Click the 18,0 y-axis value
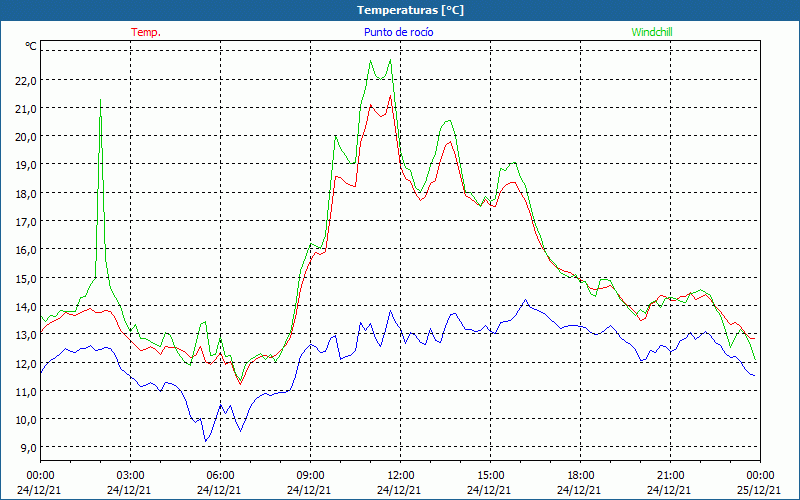This screenshot has width=800, height=500. tap(27, 193)
